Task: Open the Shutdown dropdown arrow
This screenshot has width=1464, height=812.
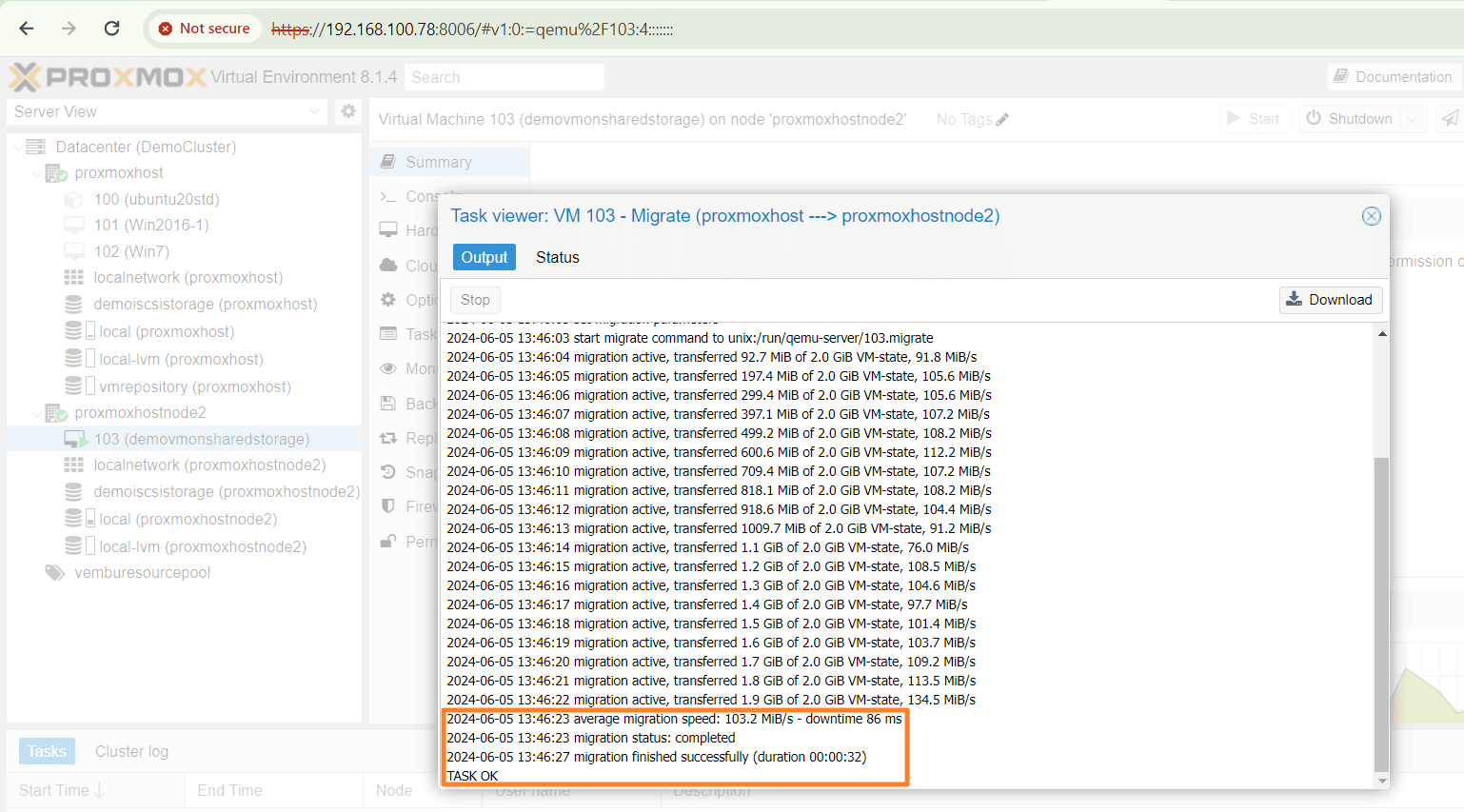Action: [1412, 118]
